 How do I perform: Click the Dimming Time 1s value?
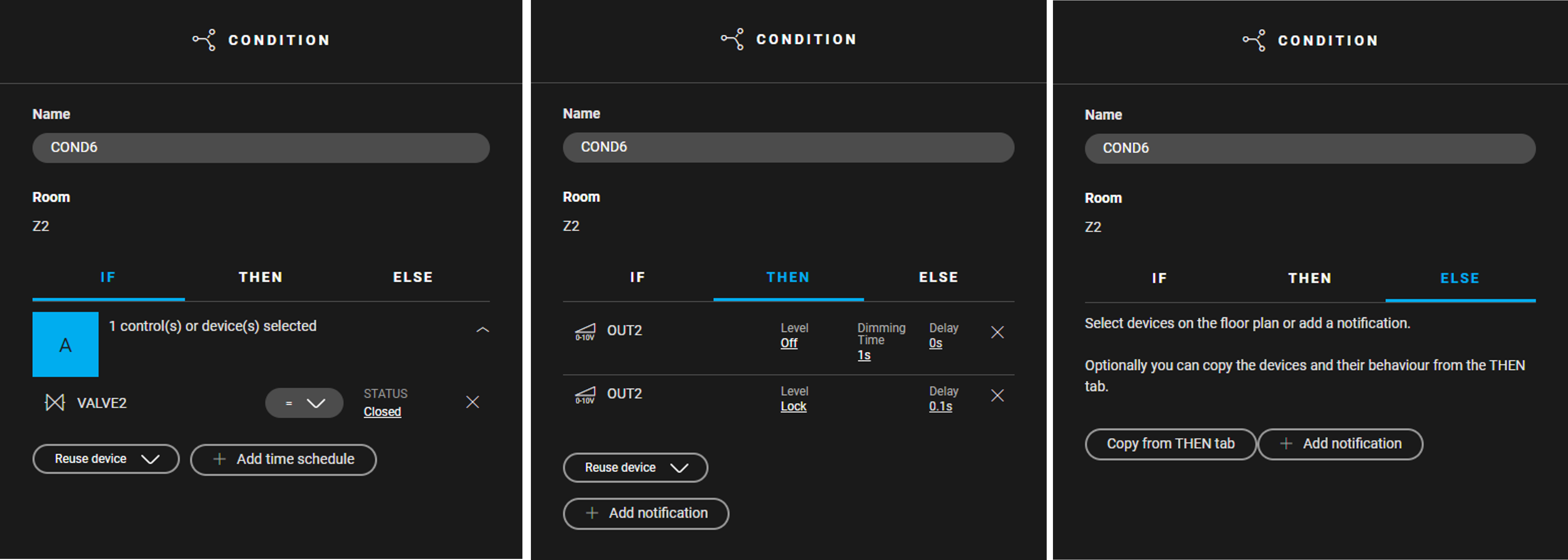(x=864, y=355)
